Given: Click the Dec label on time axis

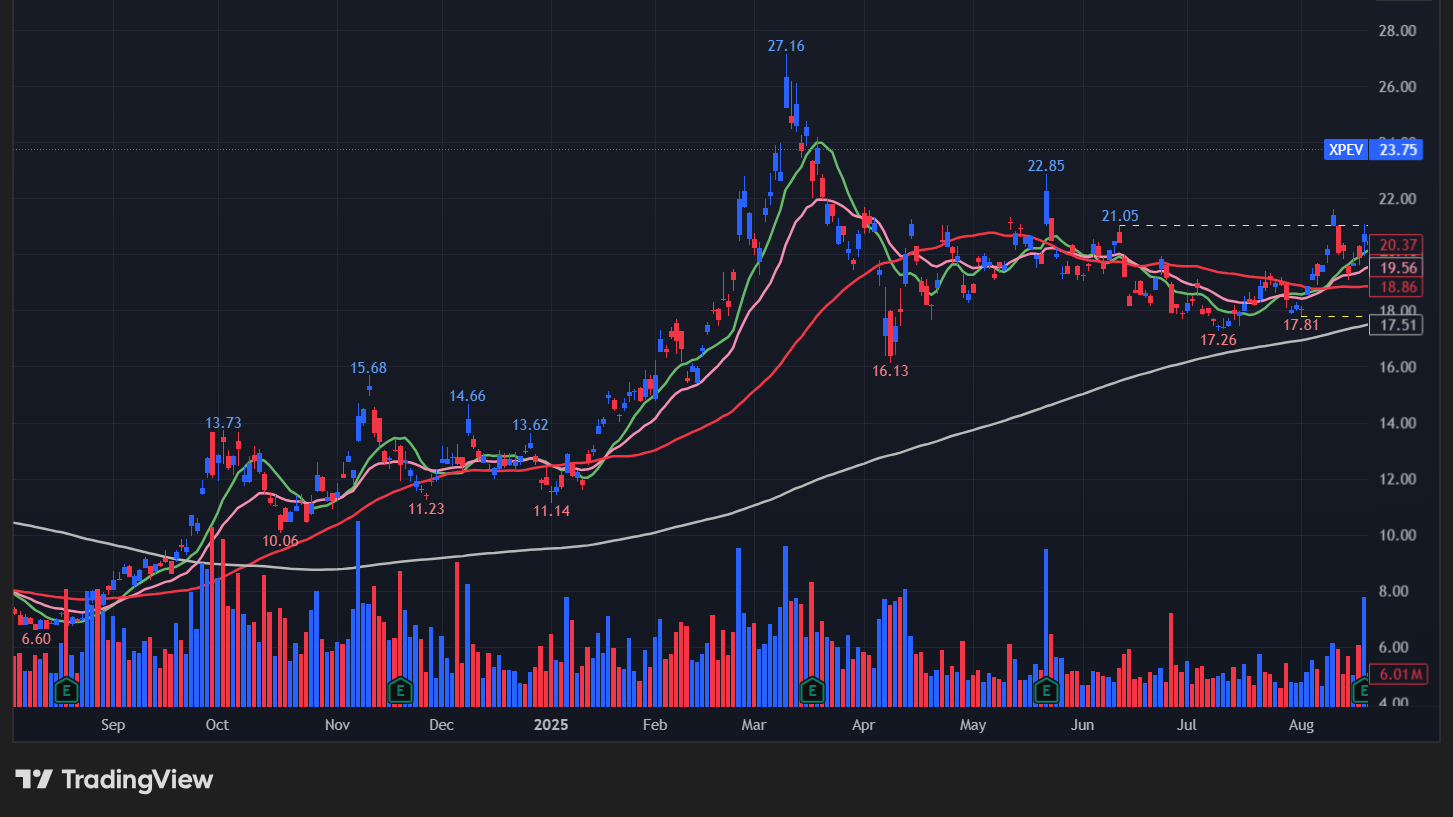Looking at the screenshot, I should (441, 725).
